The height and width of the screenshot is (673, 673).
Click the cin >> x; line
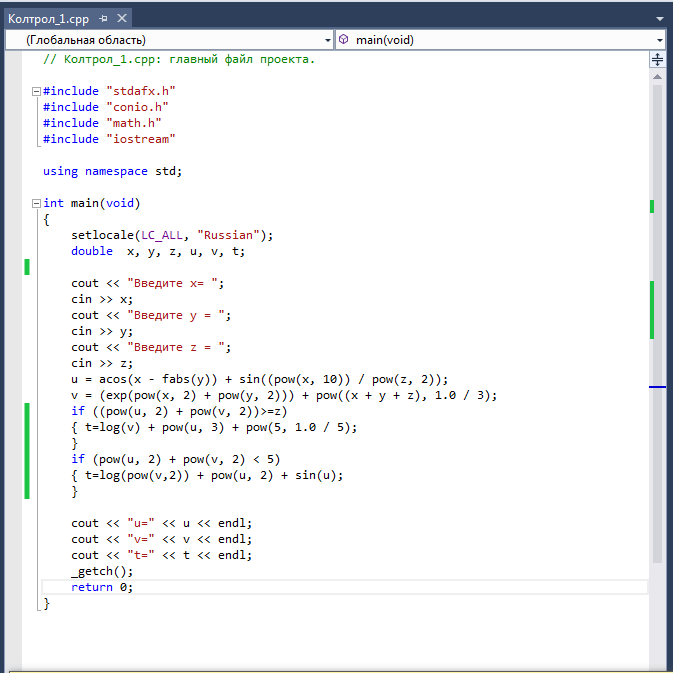102,299
